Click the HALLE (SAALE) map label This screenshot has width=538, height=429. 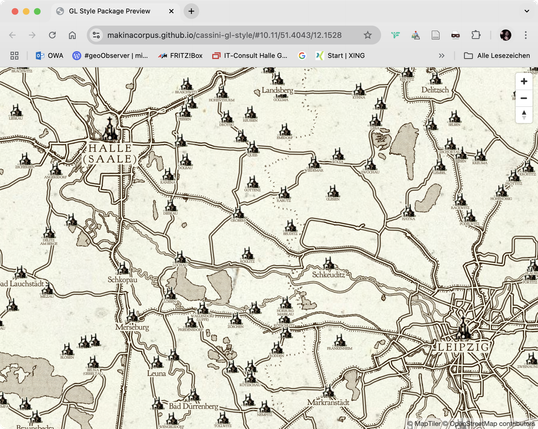[110, 153]
